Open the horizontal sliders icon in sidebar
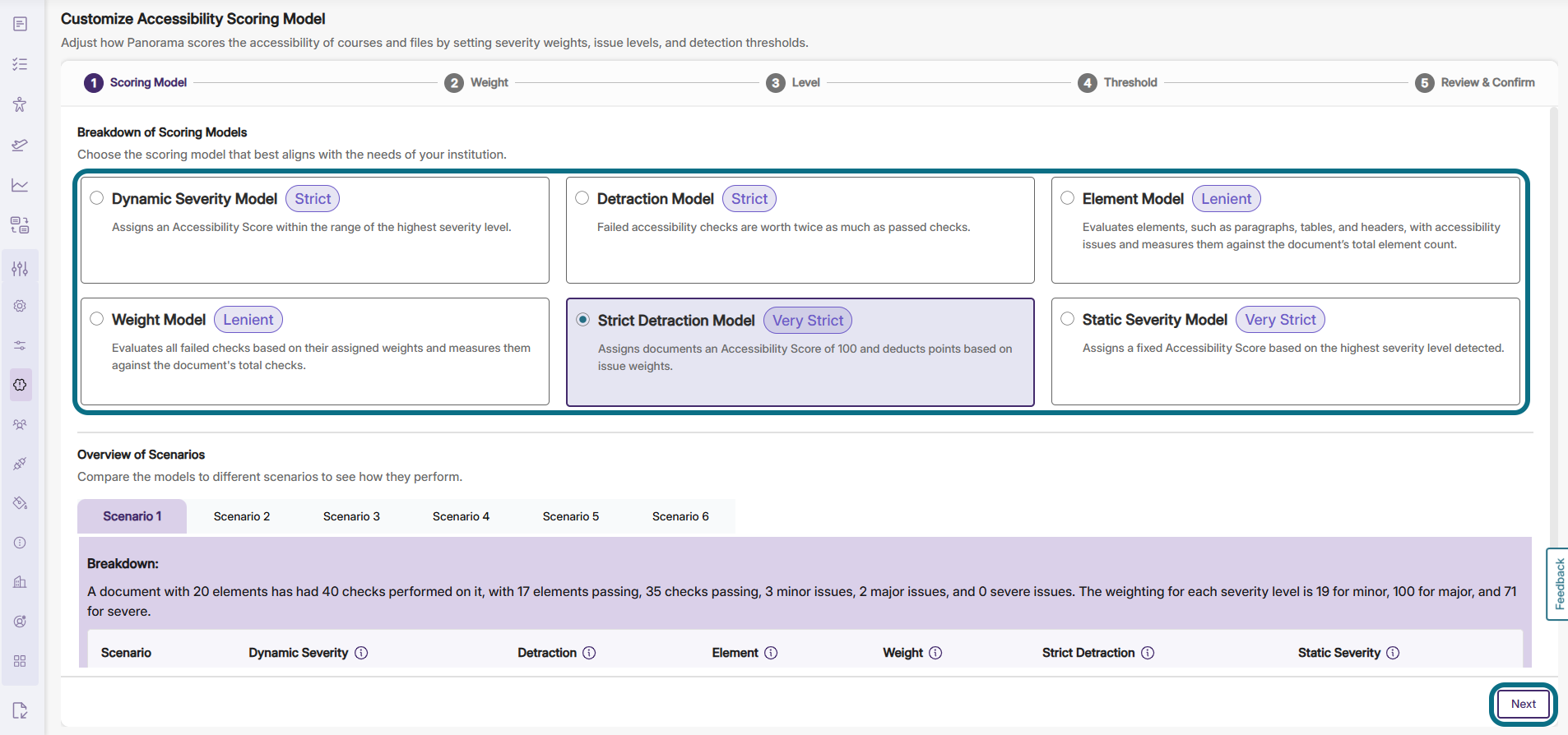 pyautogui.click(x=20, y=345)
